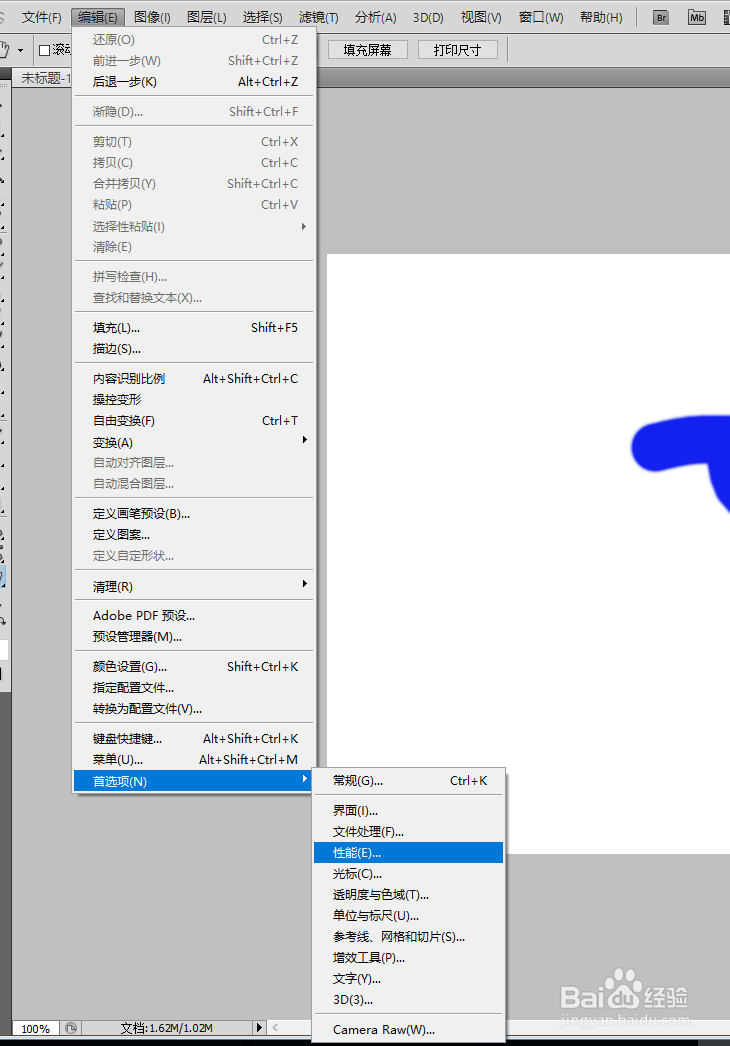Open 性能(E)... preferences
The image size is (730, 1046).
coord(408,853)
